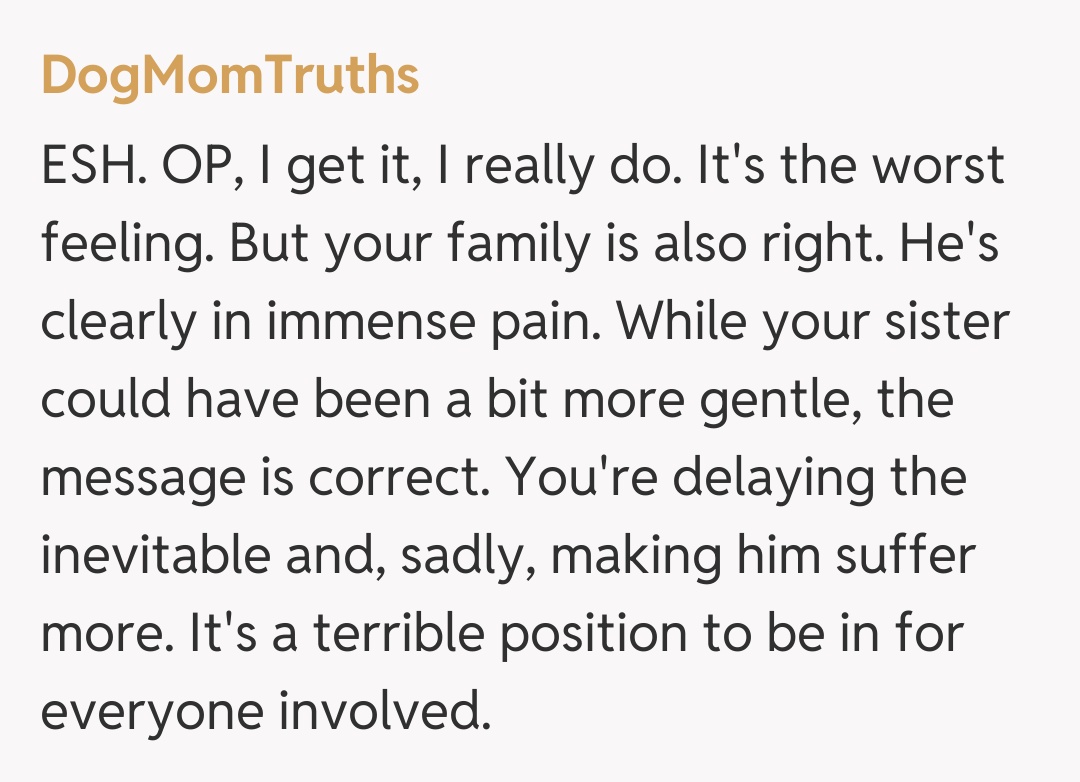Click the word 'right' in second line
The width and height of the screenshot is (1080, 782).
pos(810,245)
